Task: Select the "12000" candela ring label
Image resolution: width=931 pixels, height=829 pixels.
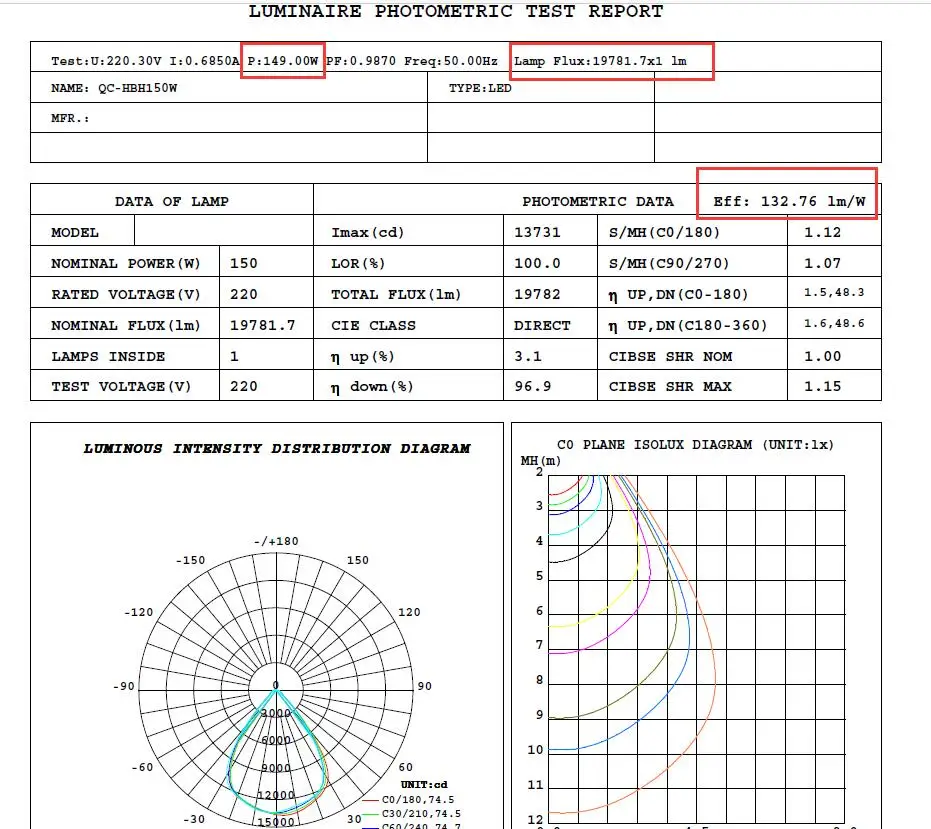Action: (276, 796)
